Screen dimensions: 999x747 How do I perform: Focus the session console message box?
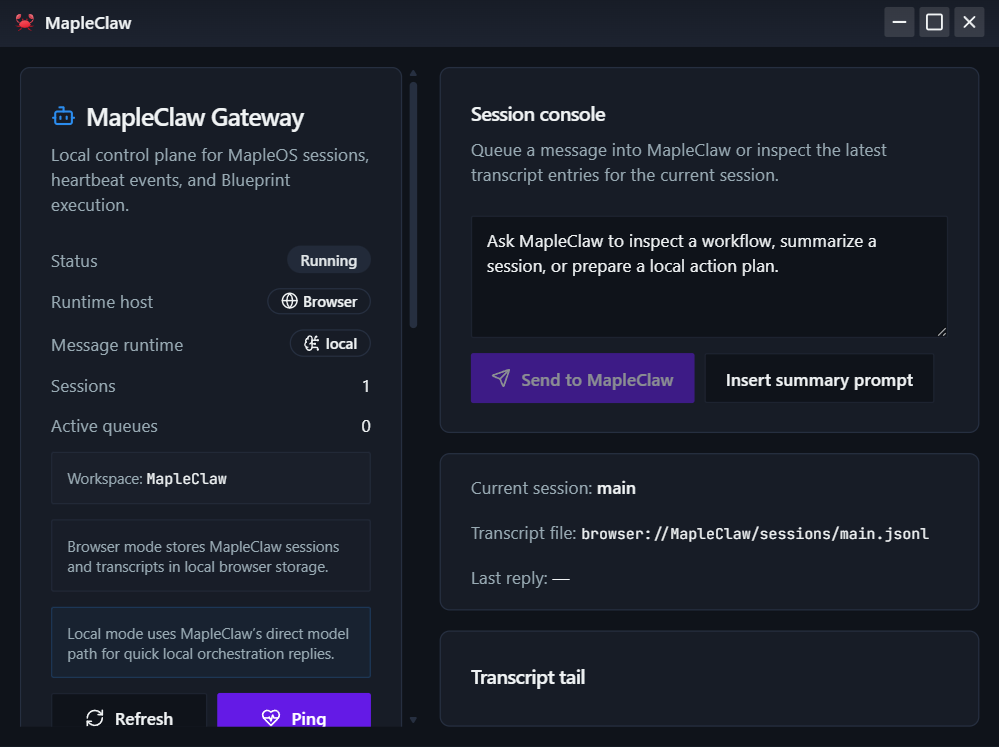[x=709, y=277]
